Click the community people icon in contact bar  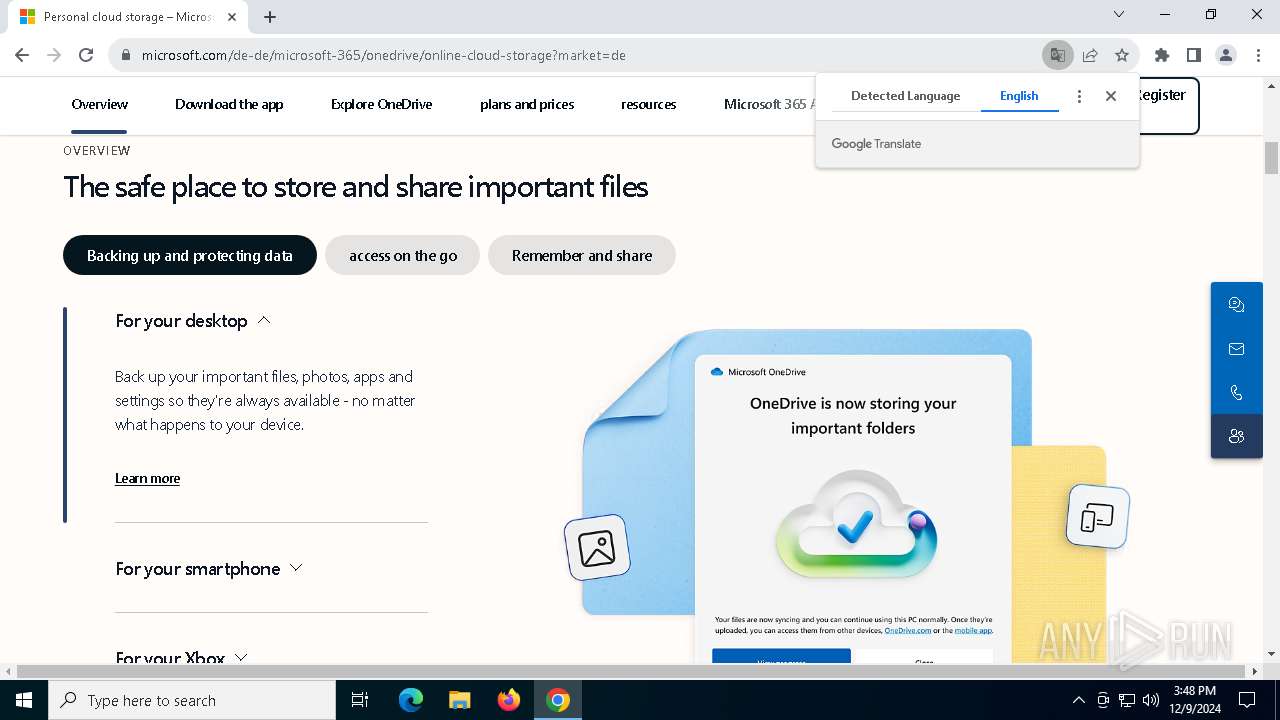click(x=1236, y=436)
